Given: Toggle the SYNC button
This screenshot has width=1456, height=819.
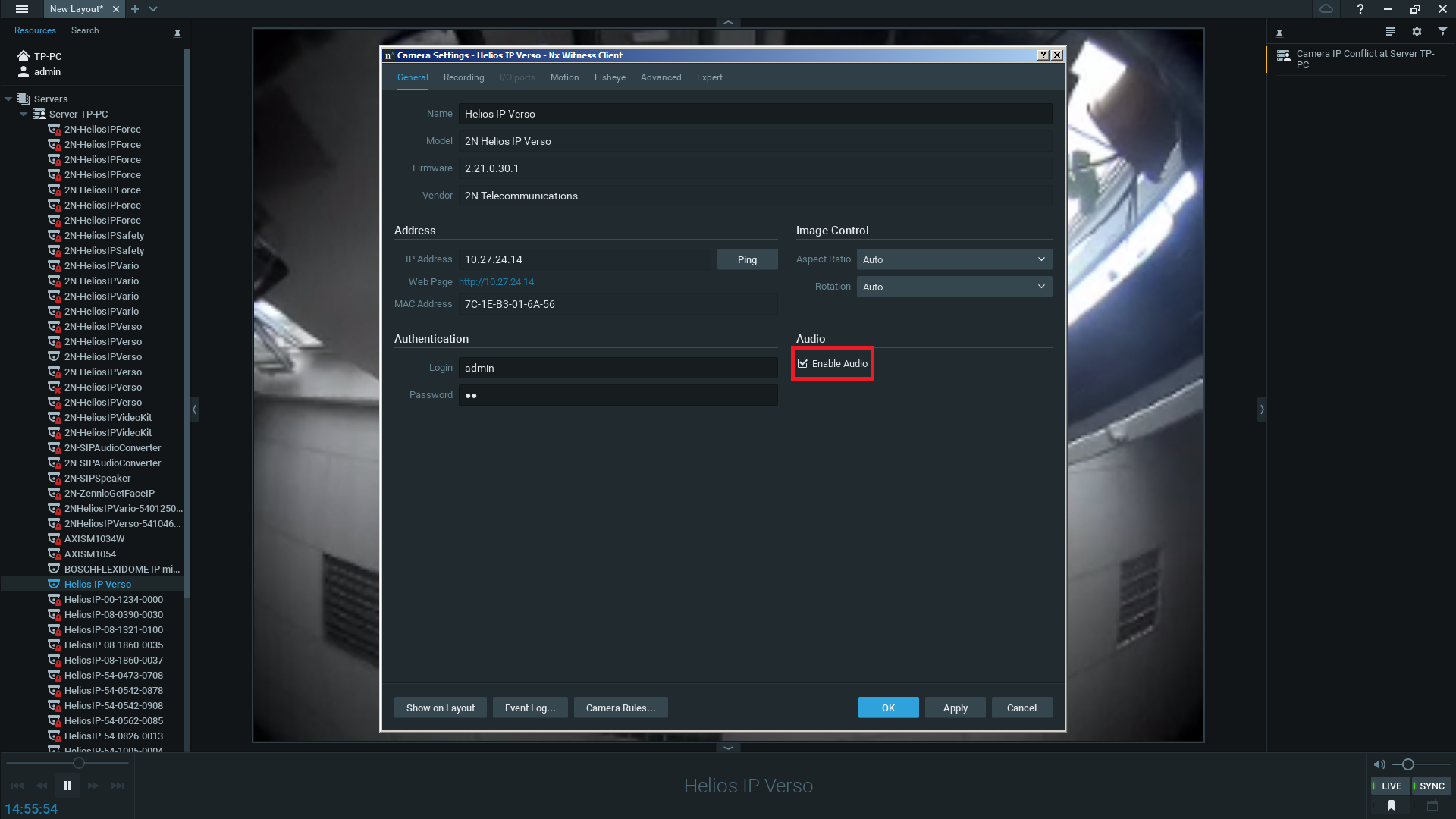Looking at the screenshot, I should [1432, 786].
